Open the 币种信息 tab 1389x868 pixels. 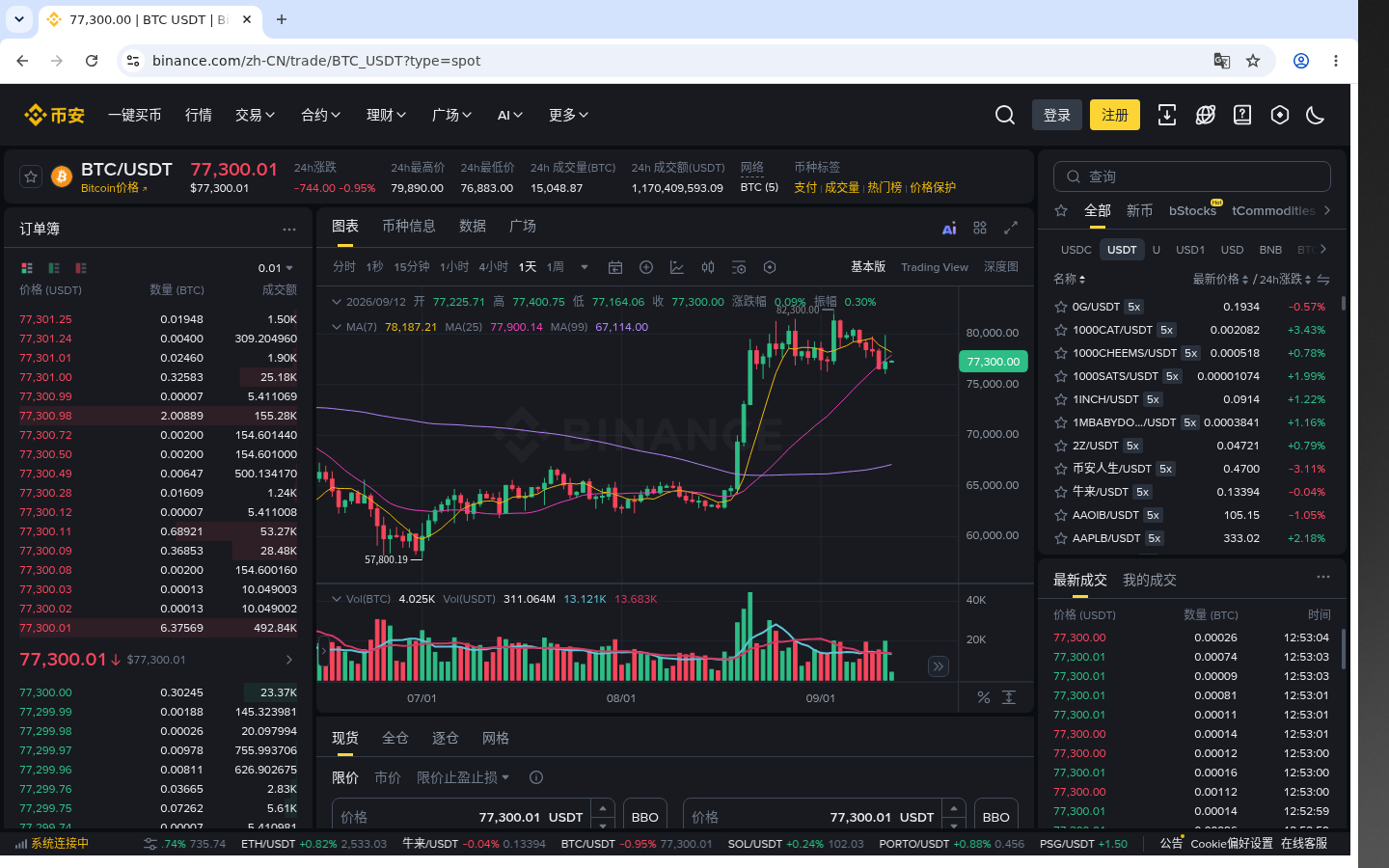[x=409, y=226]
